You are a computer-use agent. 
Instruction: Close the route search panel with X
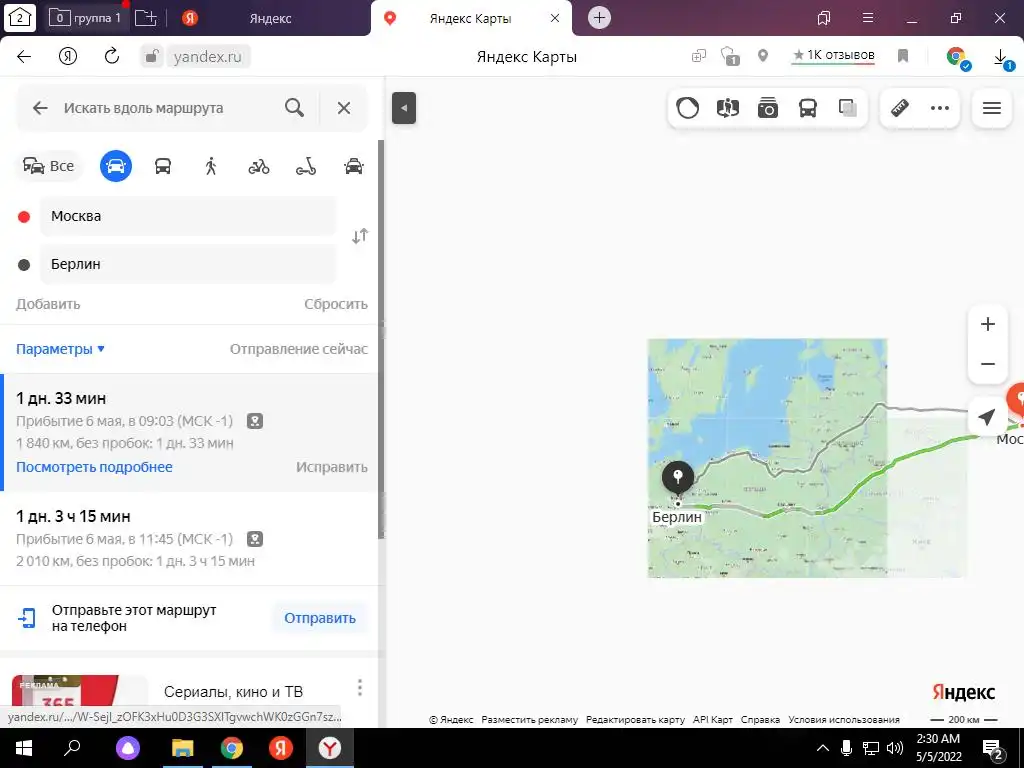[x=344, y=108]
